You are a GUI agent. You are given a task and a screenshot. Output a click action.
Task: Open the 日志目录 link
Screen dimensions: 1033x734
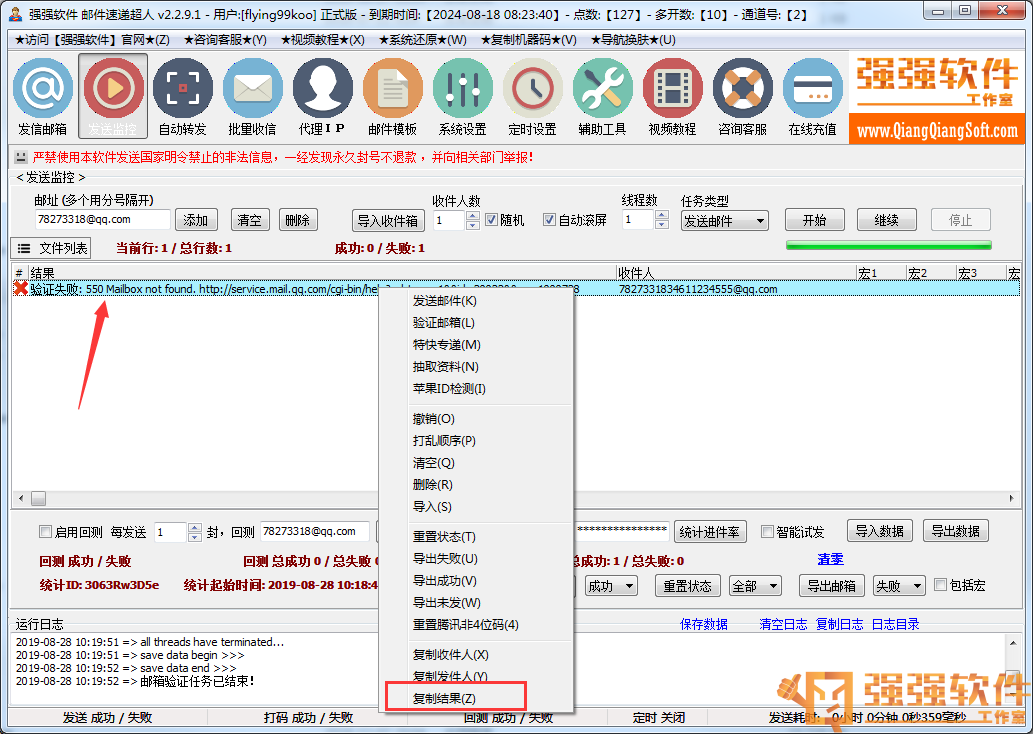tap(895, 624)
